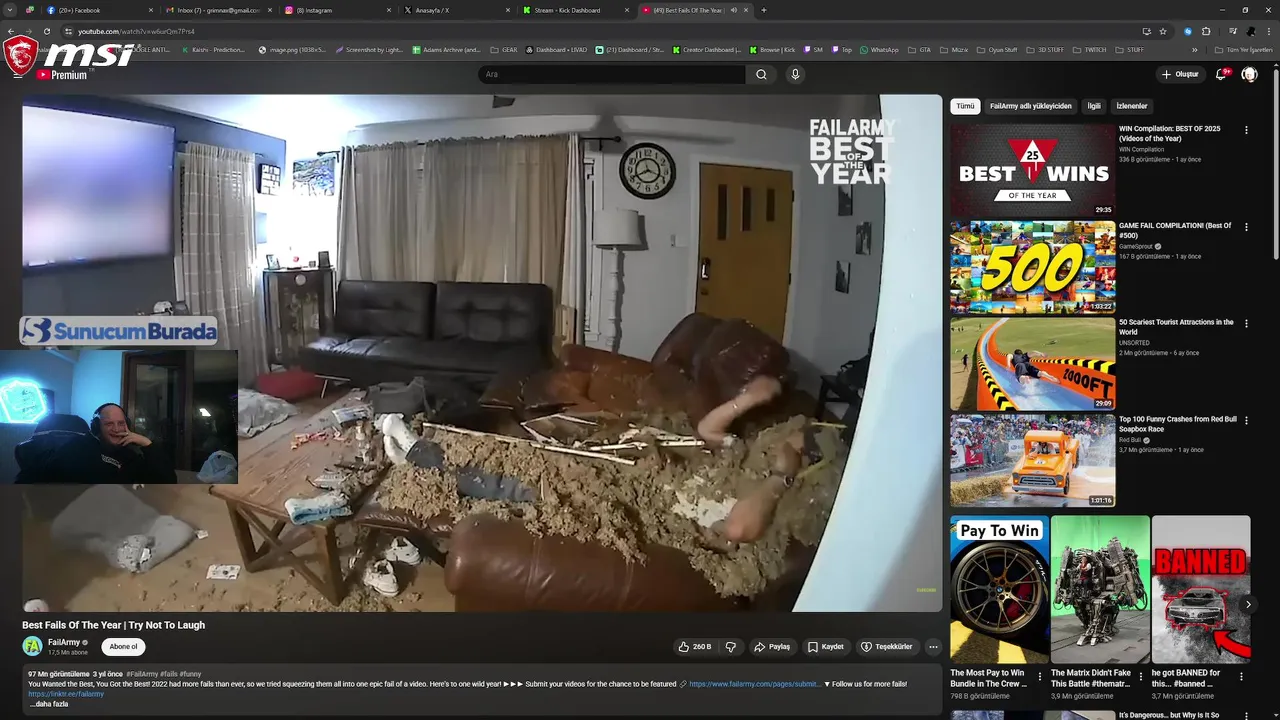1280x720 pixels.
Task: Show next Shorts with right arrow
Action: click(x=1248, y=604)
